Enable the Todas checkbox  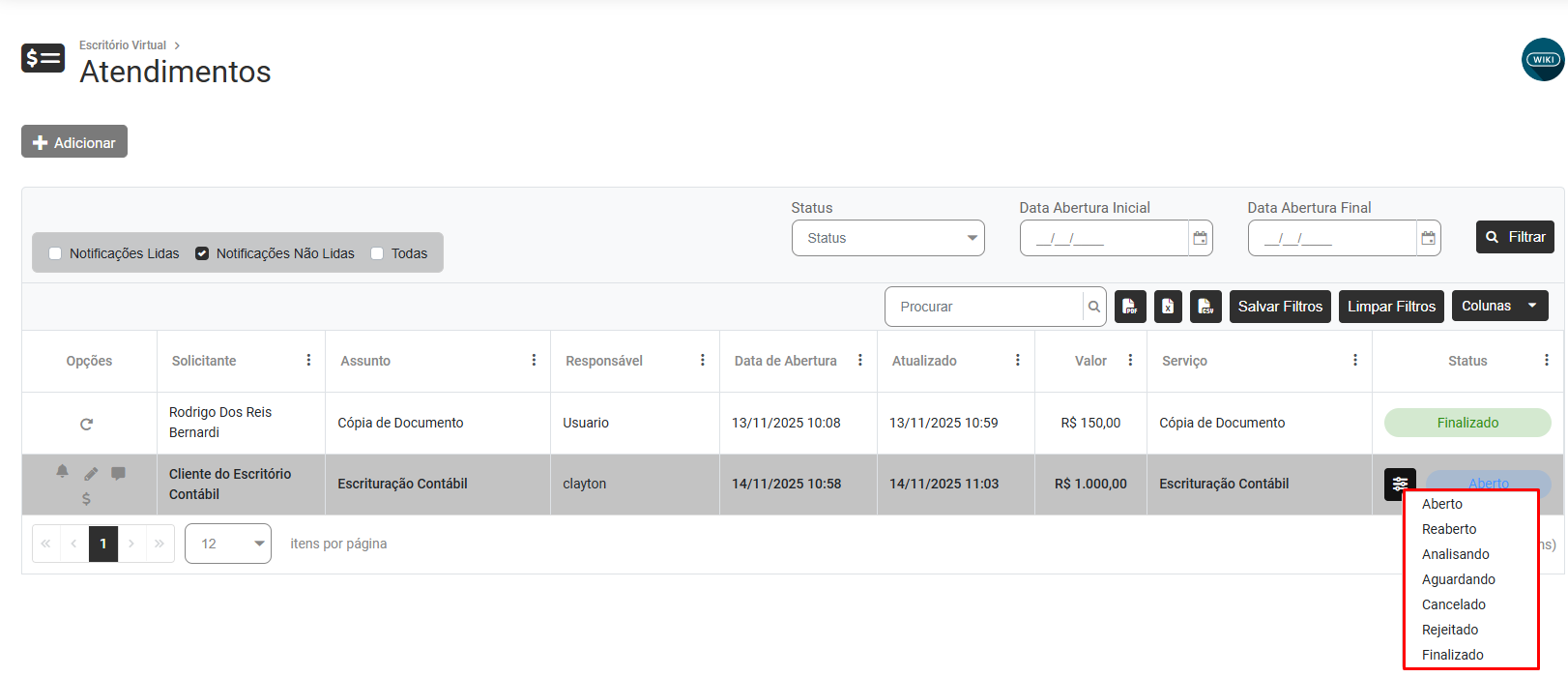(x=377, y=253)
